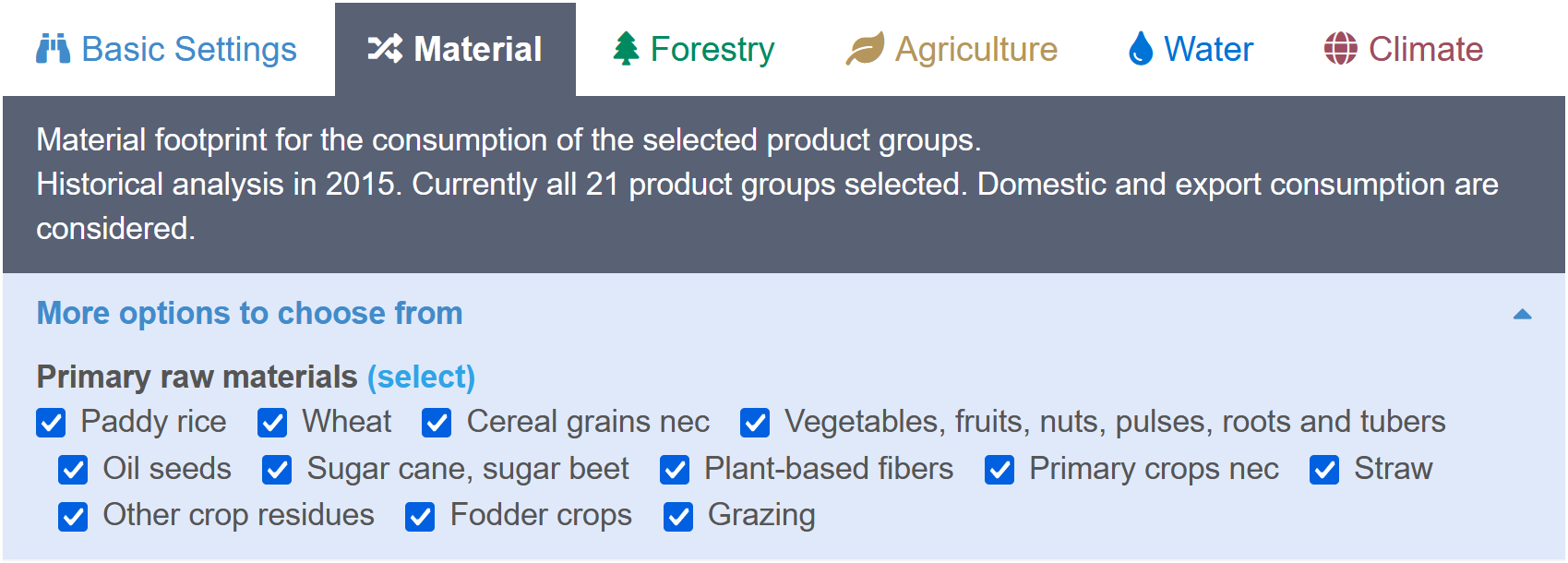
Task: Uncheck the Paddy rice checkbox
Action: (x=51, y=423)
